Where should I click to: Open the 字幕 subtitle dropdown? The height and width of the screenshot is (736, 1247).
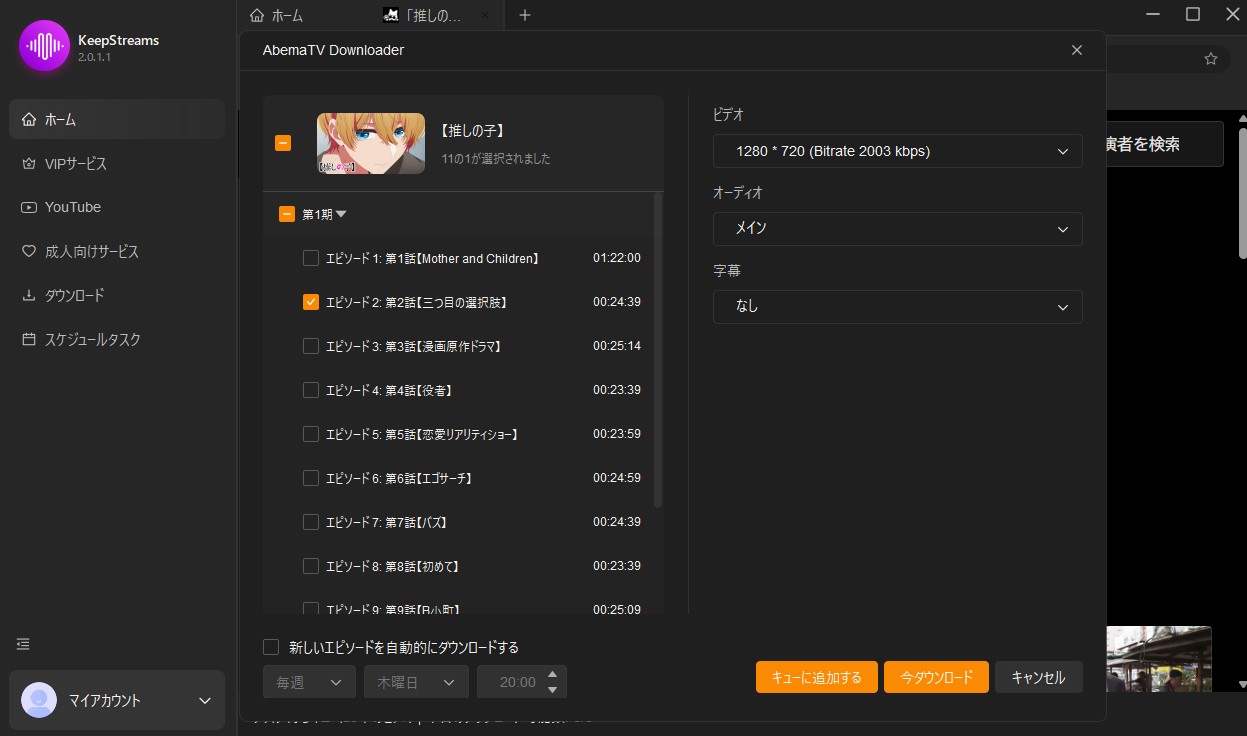[x=896, y=307]
